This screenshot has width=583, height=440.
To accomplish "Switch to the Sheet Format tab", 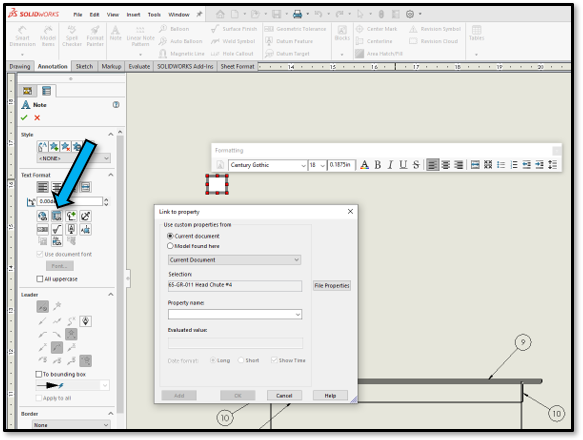I will (237, 66).
